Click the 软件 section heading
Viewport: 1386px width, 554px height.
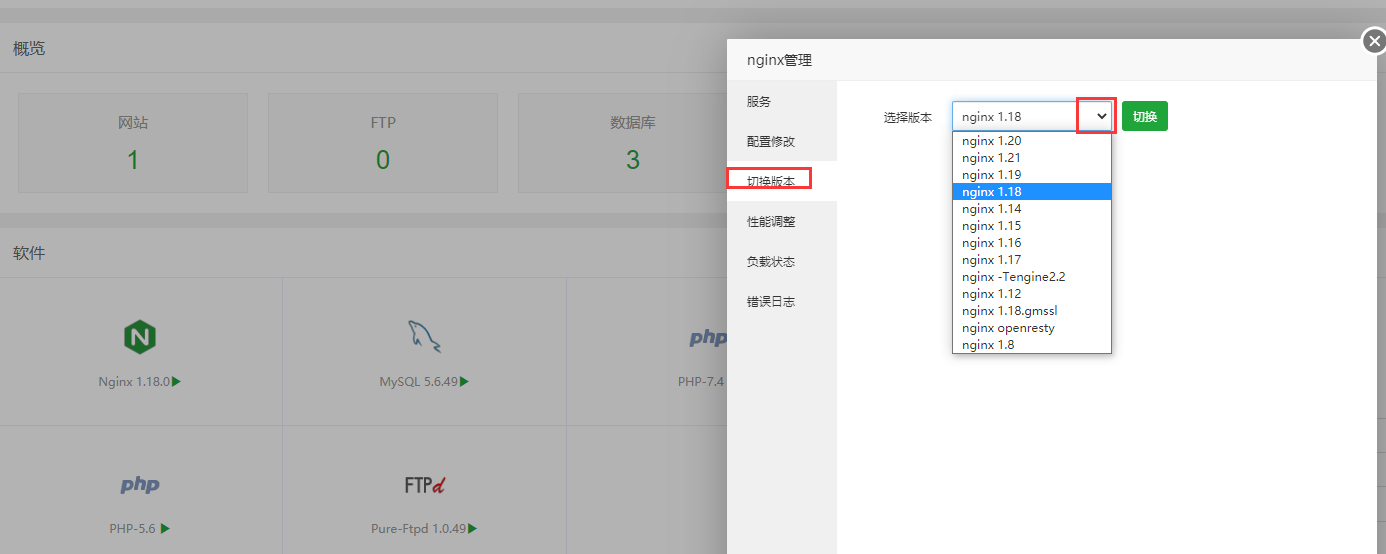[29, 253]
